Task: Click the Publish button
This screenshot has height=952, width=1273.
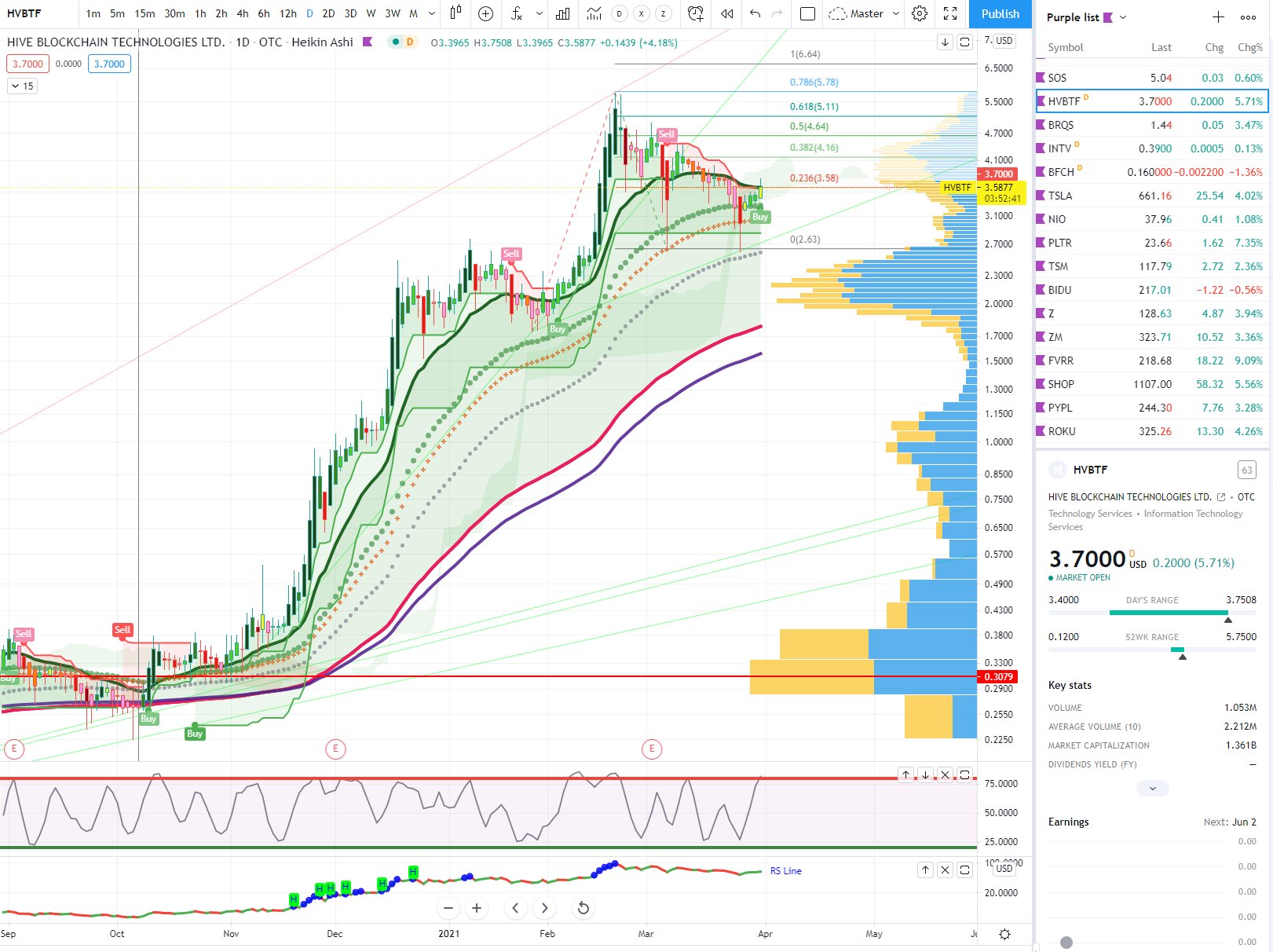Action: (x=1000, y=13)
